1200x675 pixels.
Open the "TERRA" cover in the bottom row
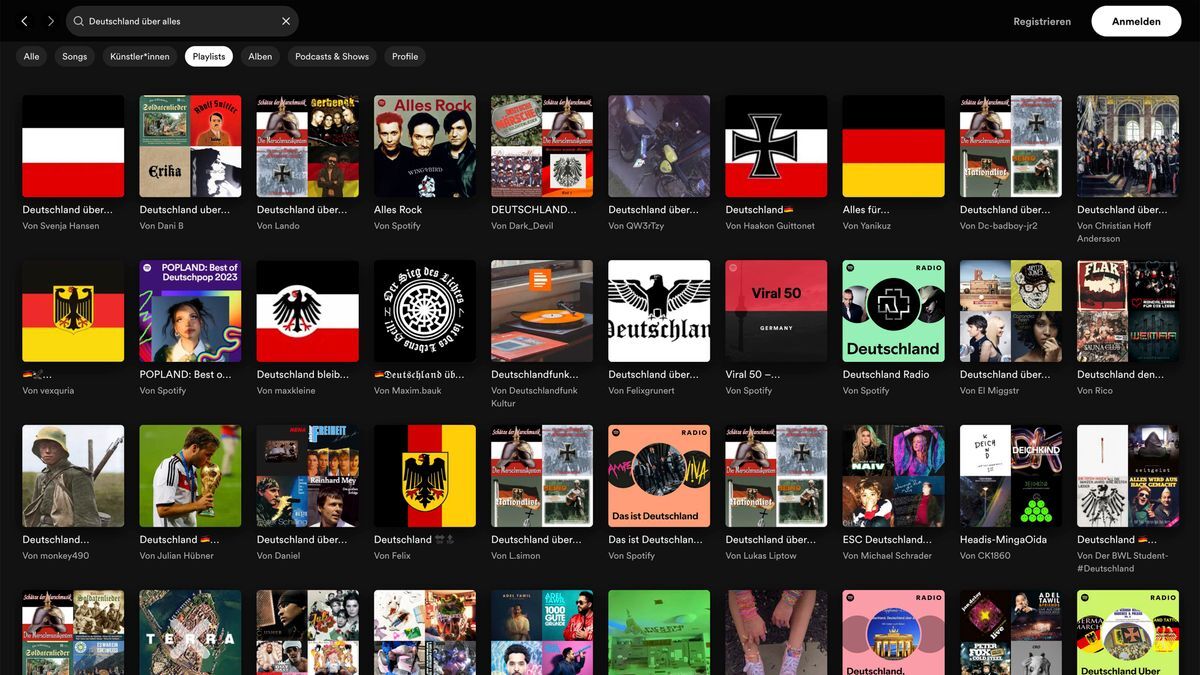tap(190, 632)
